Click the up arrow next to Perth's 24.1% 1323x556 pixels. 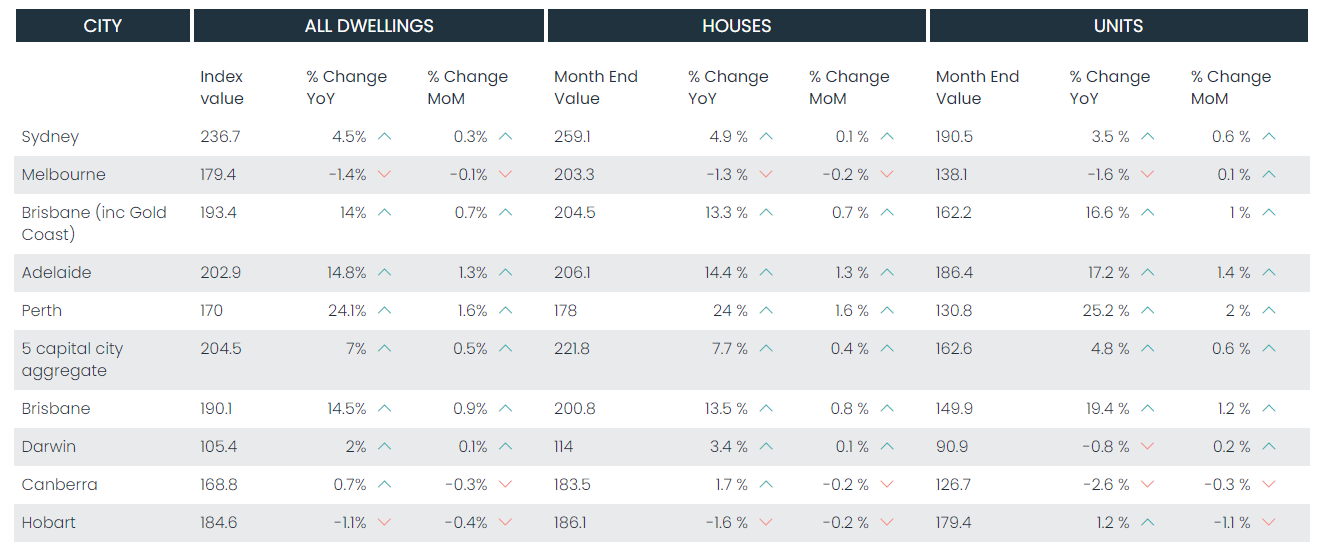tap(385, 311)
